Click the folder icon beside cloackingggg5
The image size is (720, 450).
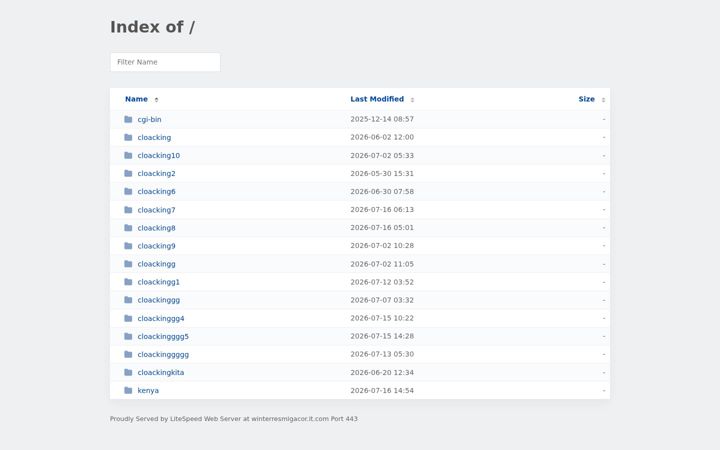point(128,337)
